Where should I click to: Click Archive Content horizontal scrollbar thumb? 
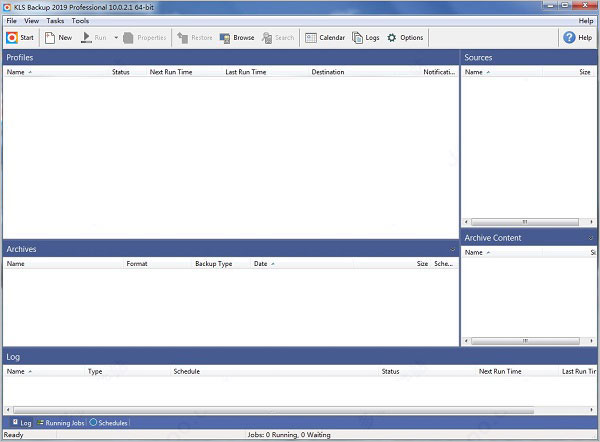click(525, 341)
